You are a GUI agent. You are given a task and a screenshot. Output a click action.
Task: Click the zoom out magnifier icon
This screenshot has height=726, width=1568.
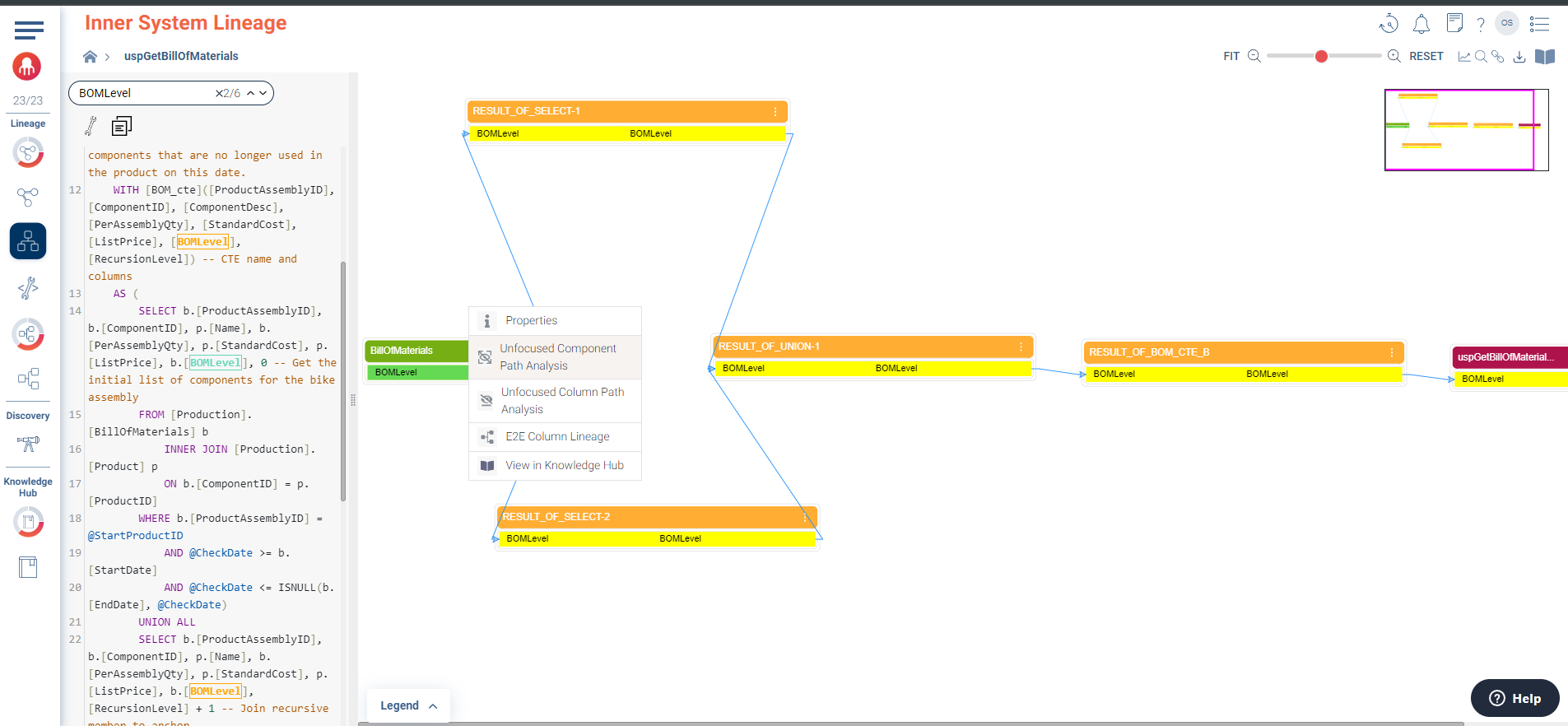click(1254, 56)
